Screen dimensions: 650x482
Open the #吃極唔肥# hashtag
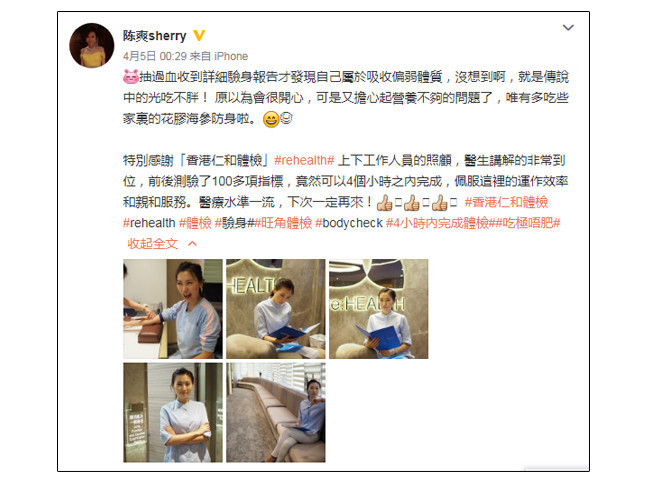coord(528,223)
